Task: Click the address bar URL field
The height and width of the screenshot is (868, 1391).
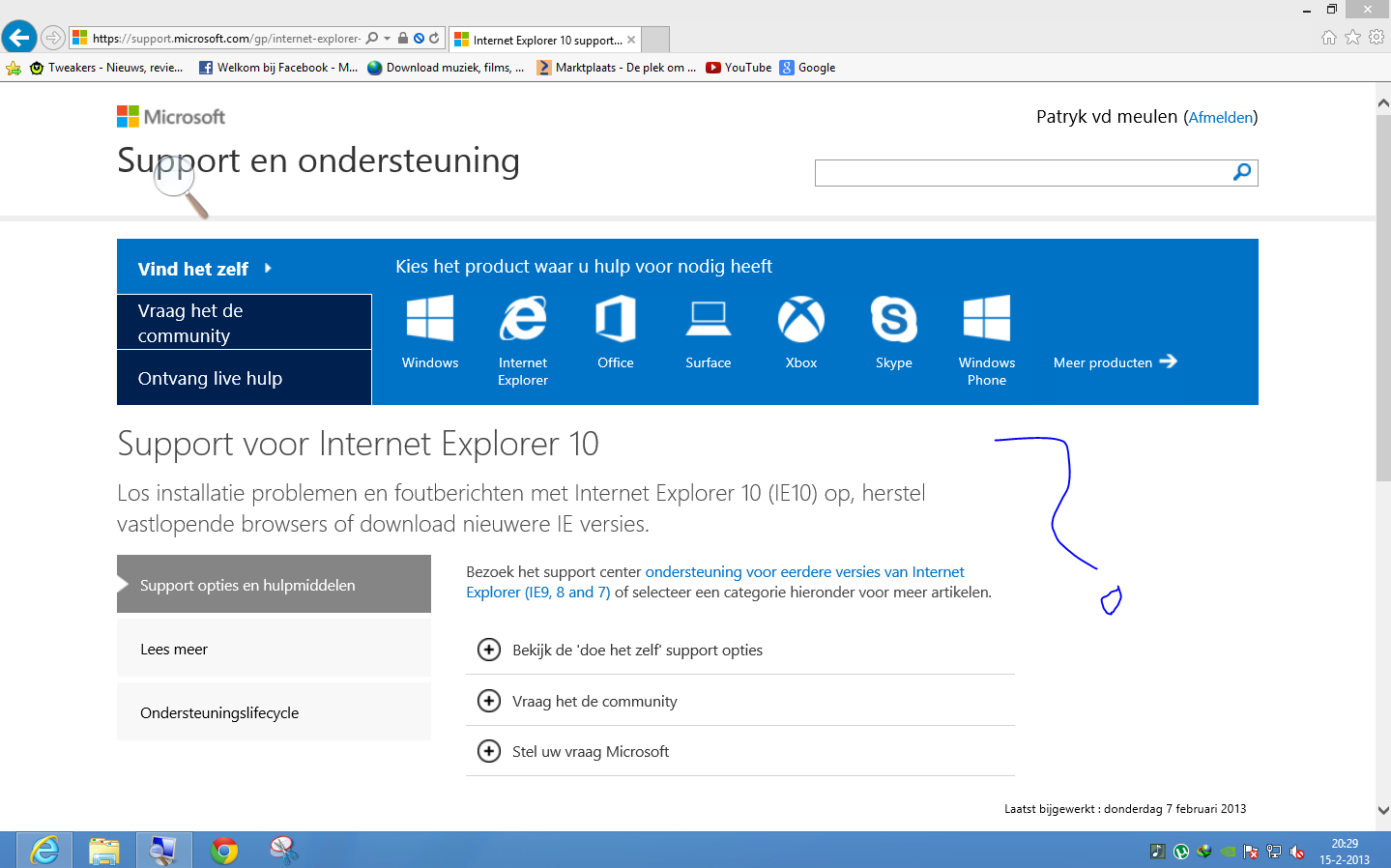Action: click(x=226, y=39)
